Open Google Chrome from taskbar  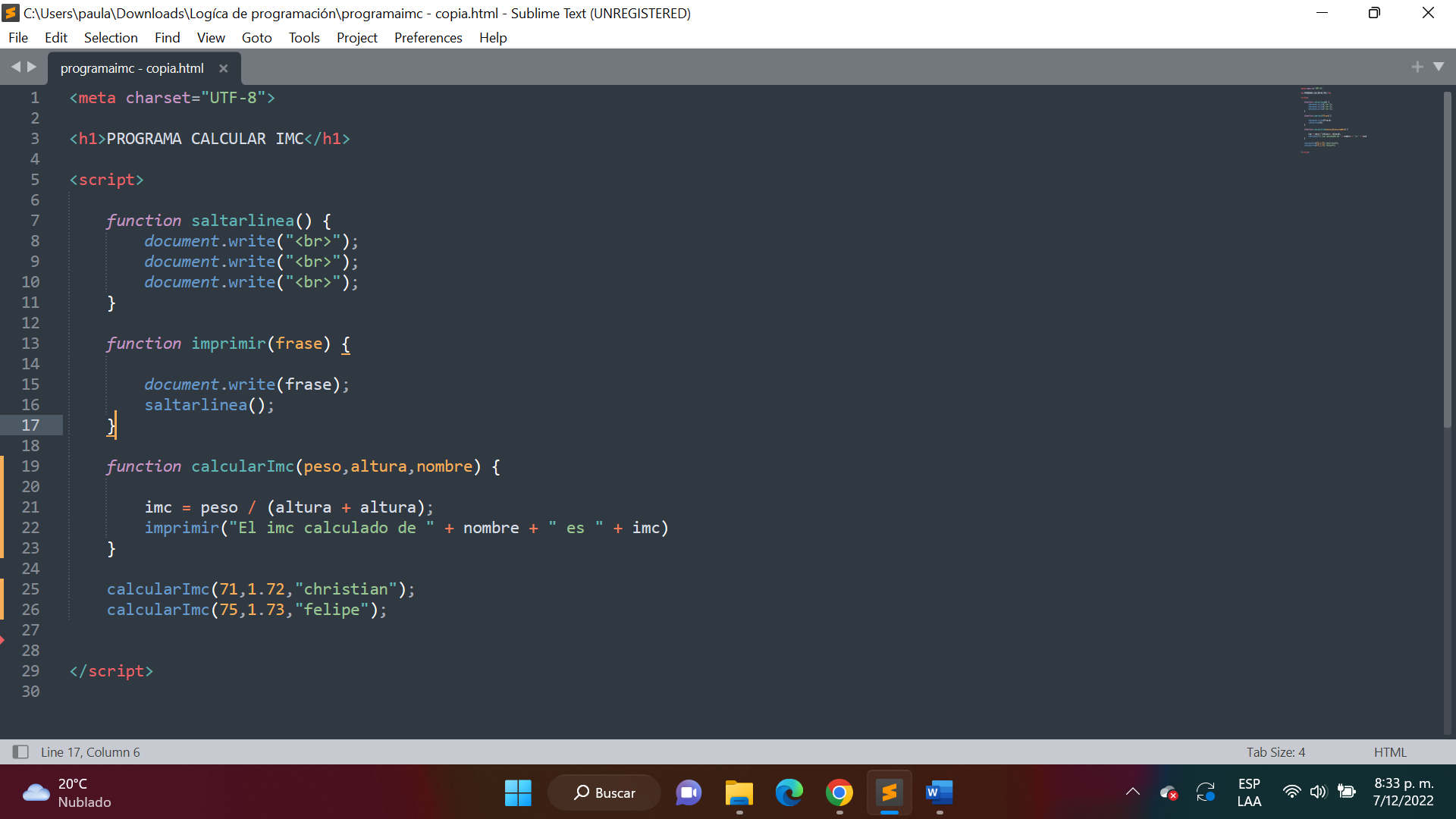839,792
